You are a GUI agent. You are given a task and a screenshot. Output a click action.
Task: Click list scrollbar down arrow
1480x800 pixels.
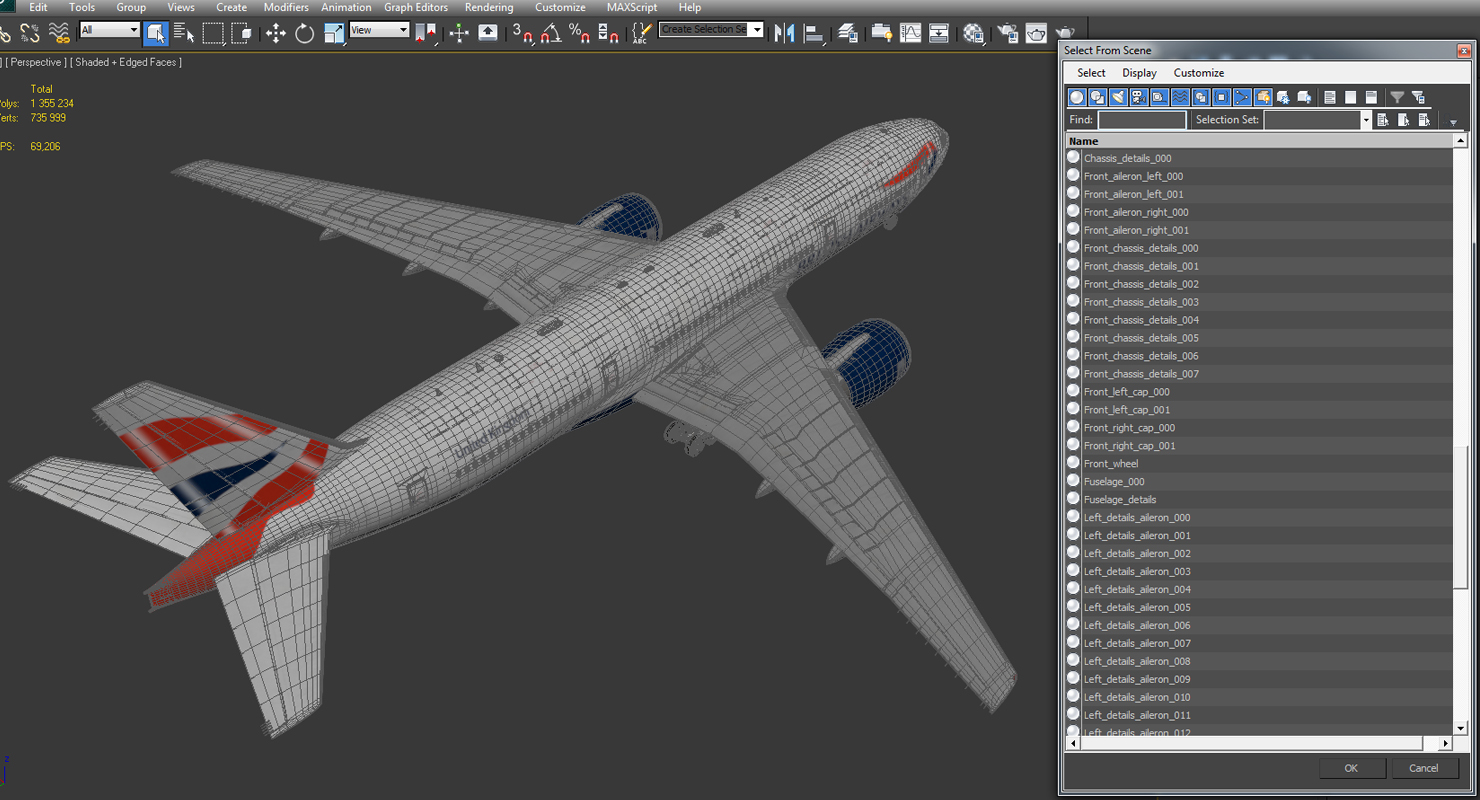[x=1461, y=729]
